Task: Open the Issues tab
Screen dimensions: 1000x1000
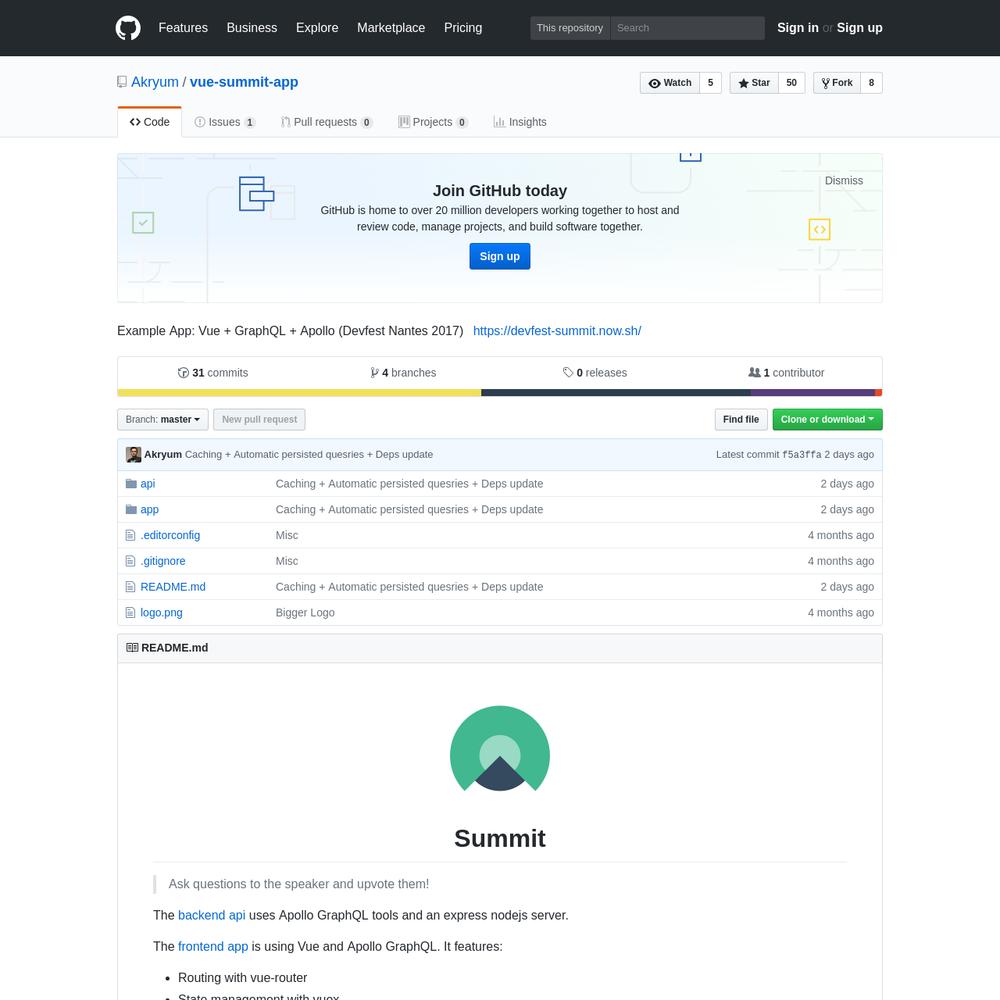Action: [x=224, y=122]
